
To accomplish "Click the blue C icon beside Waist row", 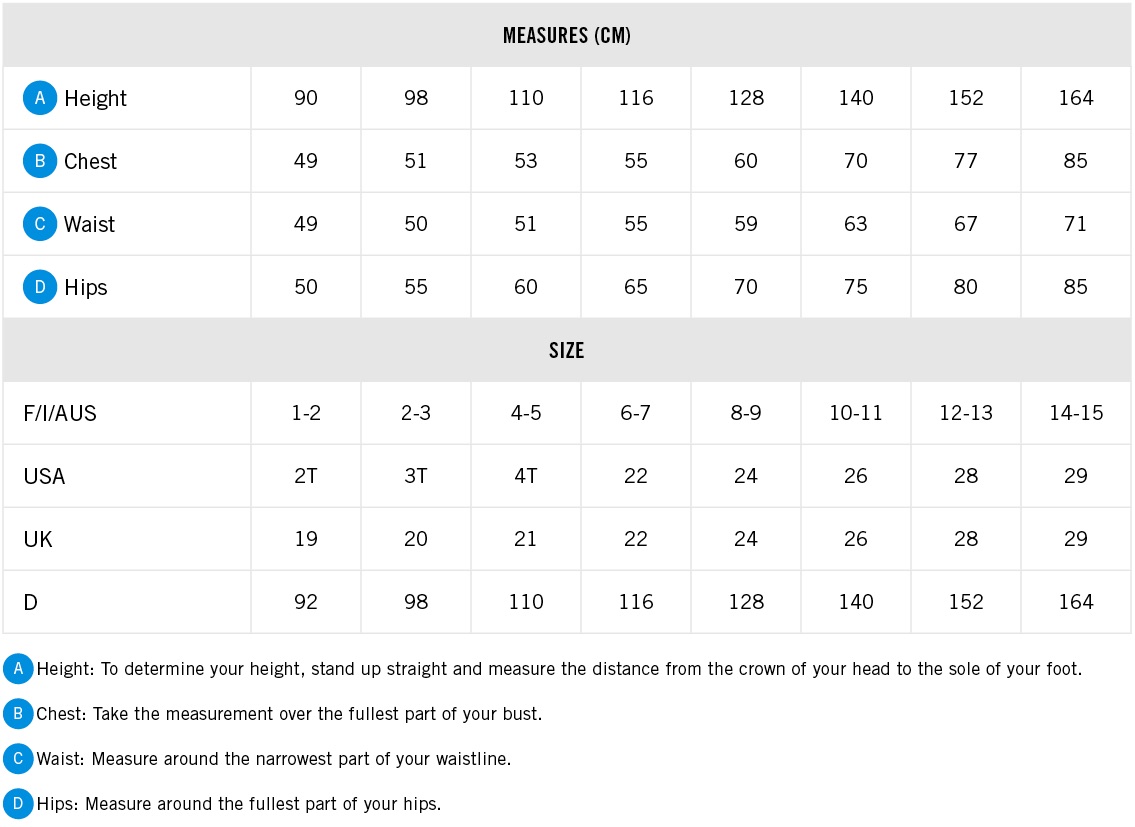I will [40, 224].
